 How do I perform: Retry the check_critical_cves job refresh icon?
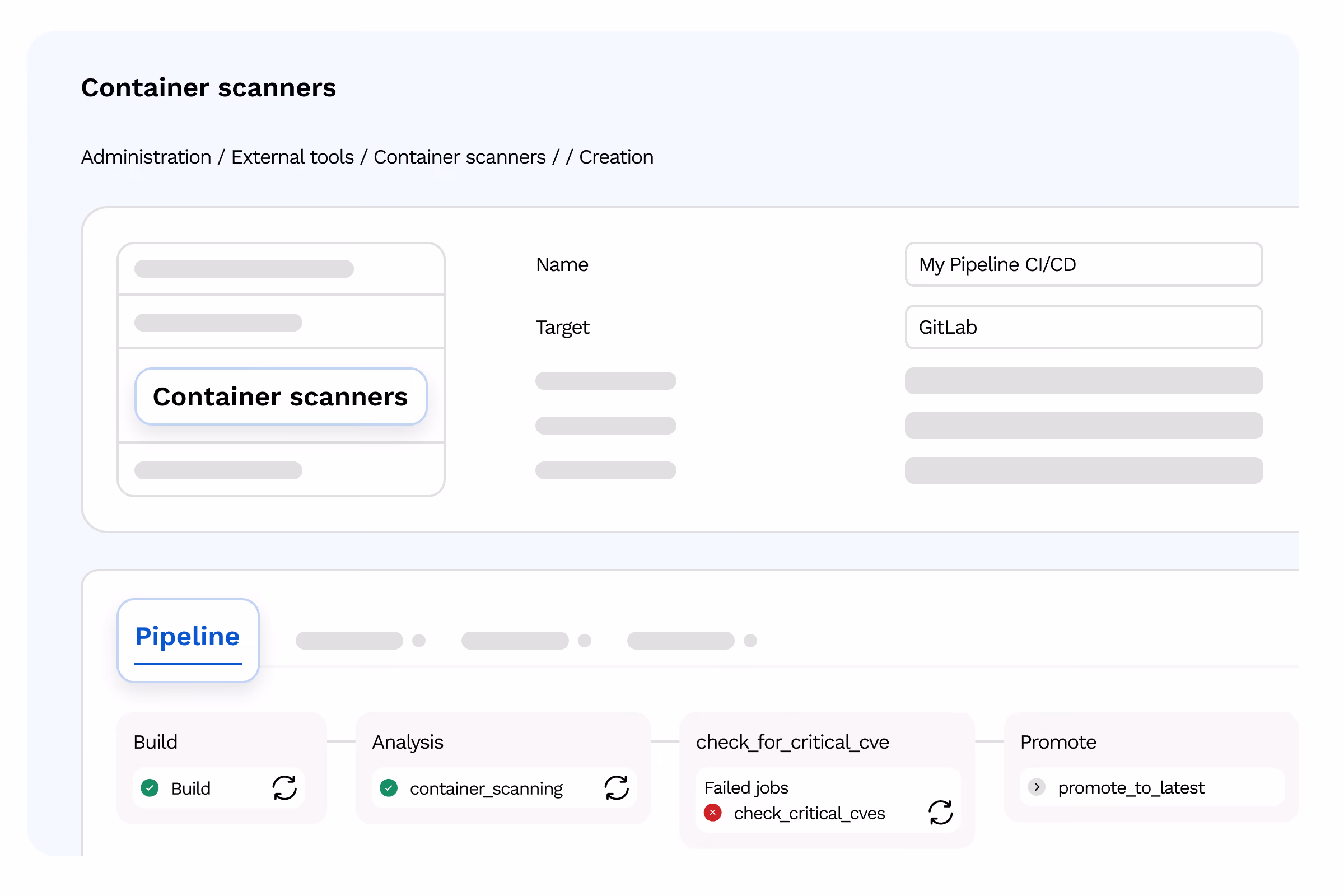pyautogui.click(x=941, y=813)
